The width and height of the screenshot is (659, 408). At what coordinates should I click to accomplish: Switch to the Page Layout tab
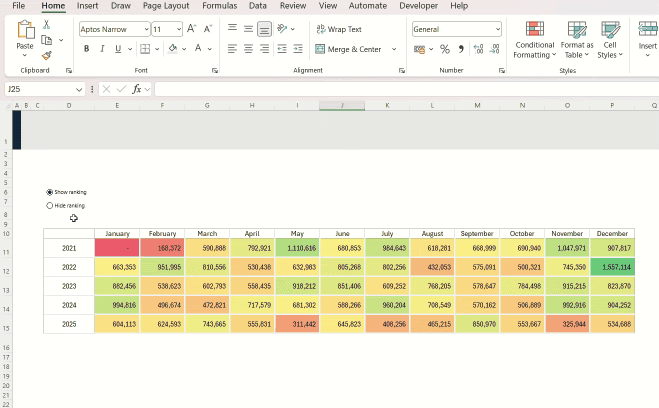(166, 6)
